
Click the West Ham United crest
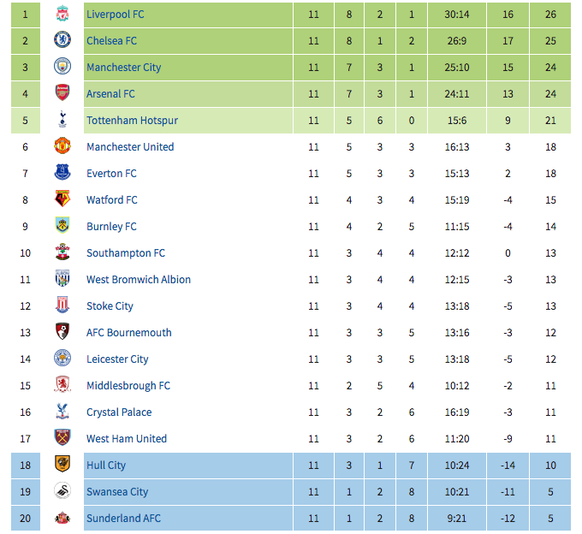point(62,438)
